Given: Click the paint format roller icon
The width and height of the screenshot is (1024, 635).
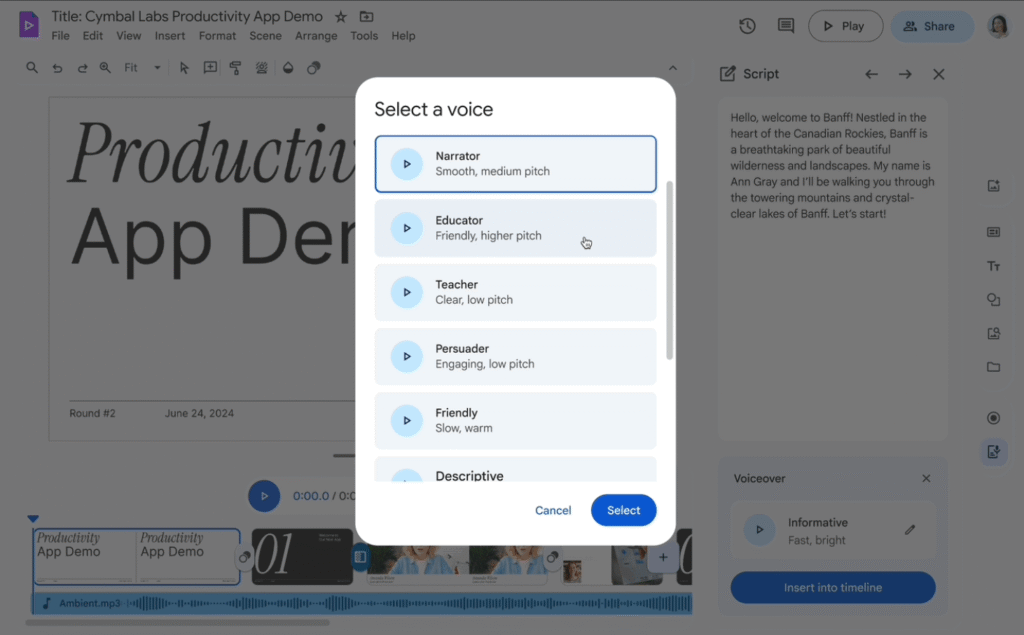Looking at the screenshot, I should coord(235,67).
